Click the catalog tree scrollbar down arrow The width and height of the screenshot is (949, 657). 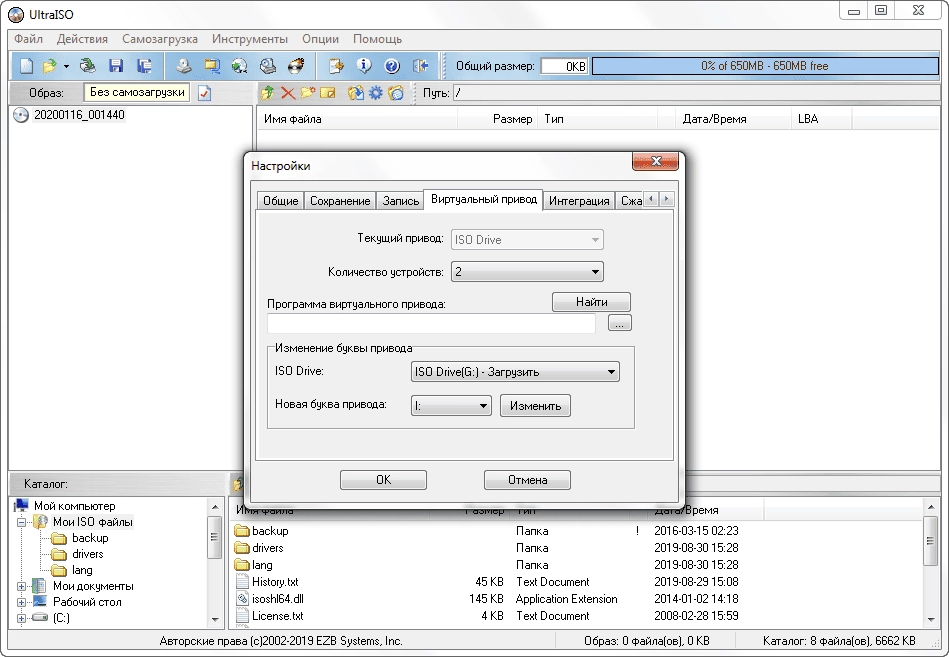point(215,619)
